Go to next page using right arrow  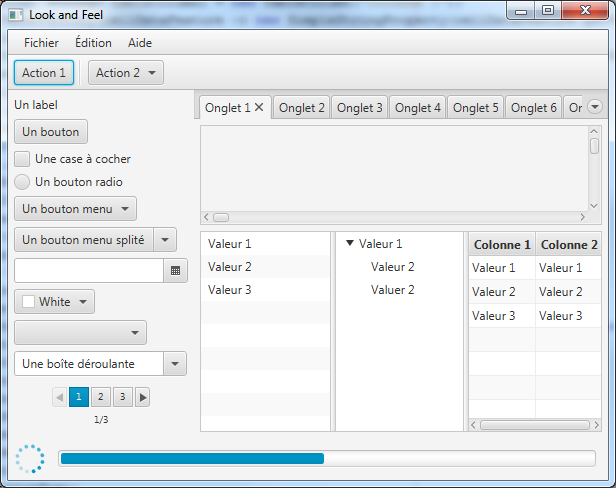coord(143,397)
